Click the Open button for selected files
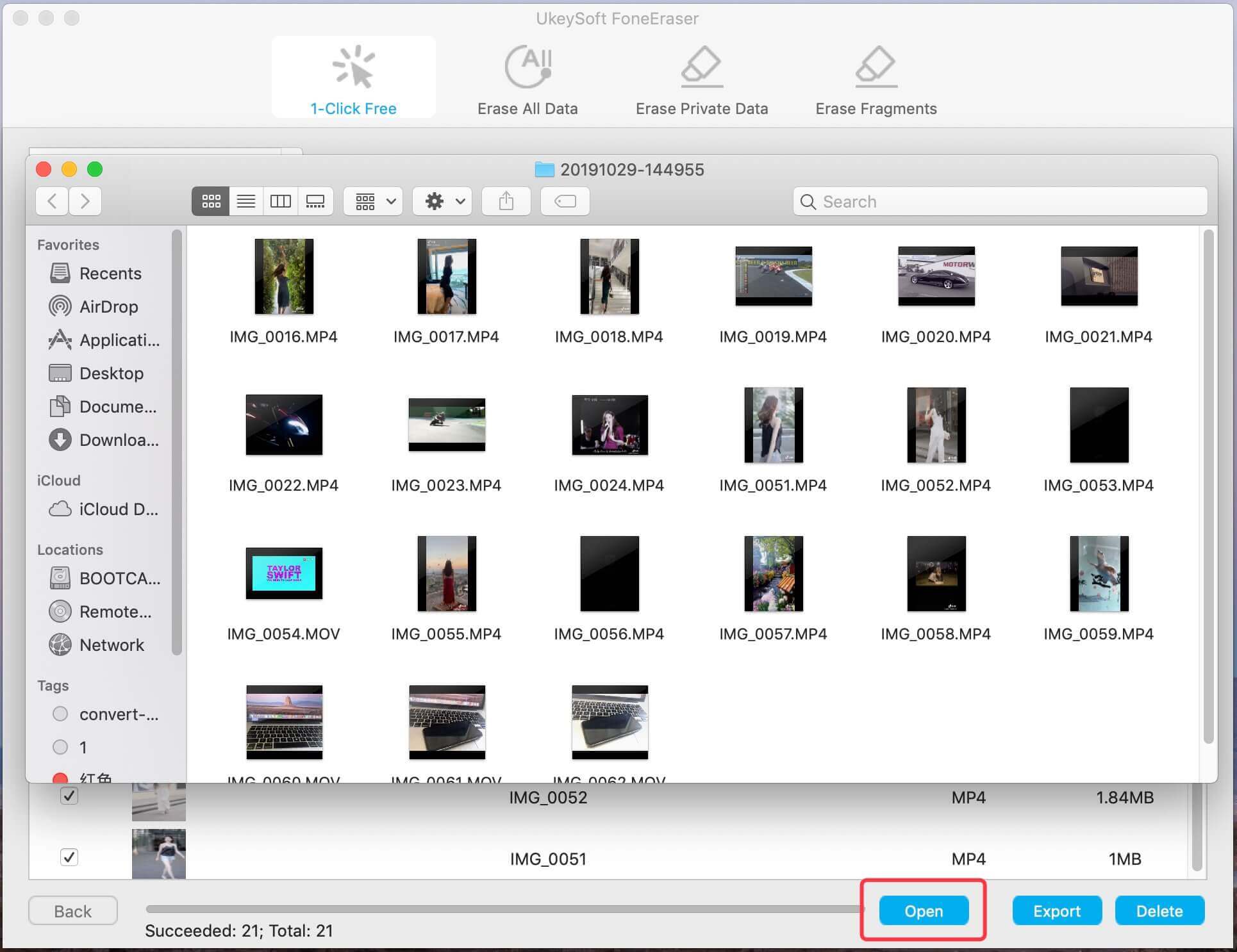 coord(922,910)
